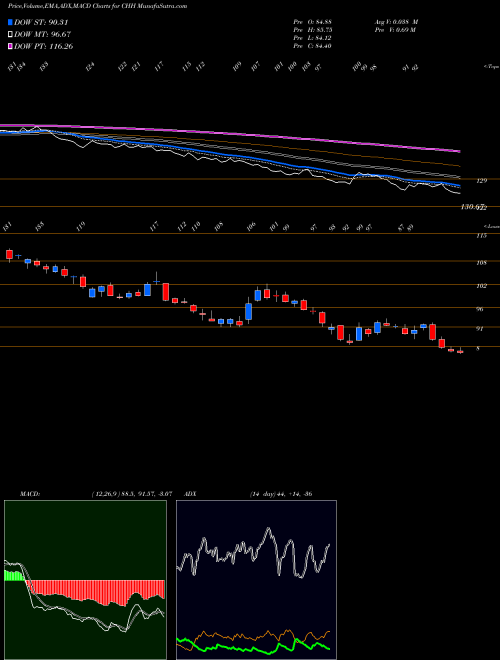This screenshot has width=500, height=660.
Task: Click the 'Pre H: 85.75' high value
Action: point(312,29)
